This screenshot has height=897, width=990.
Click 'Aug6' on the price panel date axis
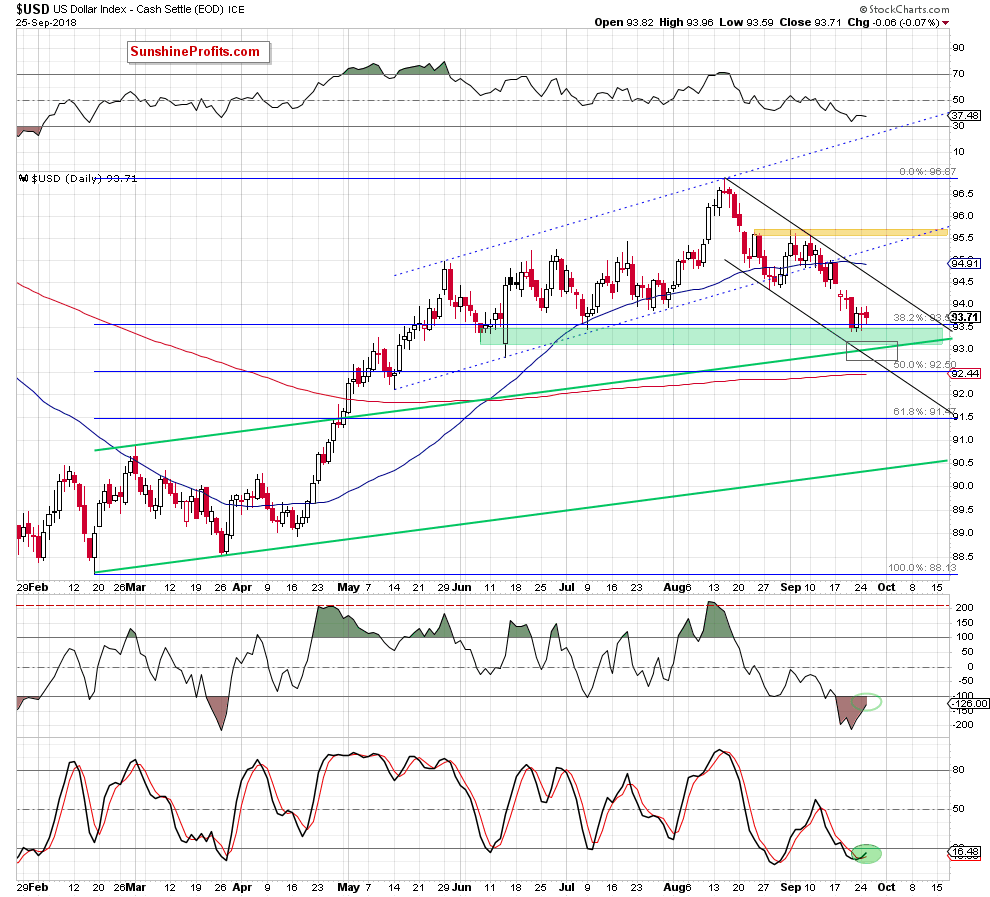tap(677, 587)
